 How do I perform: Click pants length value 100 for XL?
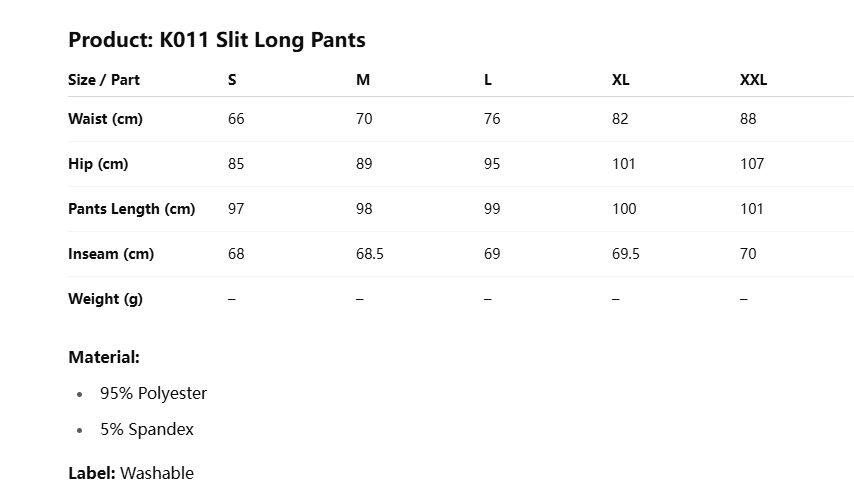click(624, 209)
